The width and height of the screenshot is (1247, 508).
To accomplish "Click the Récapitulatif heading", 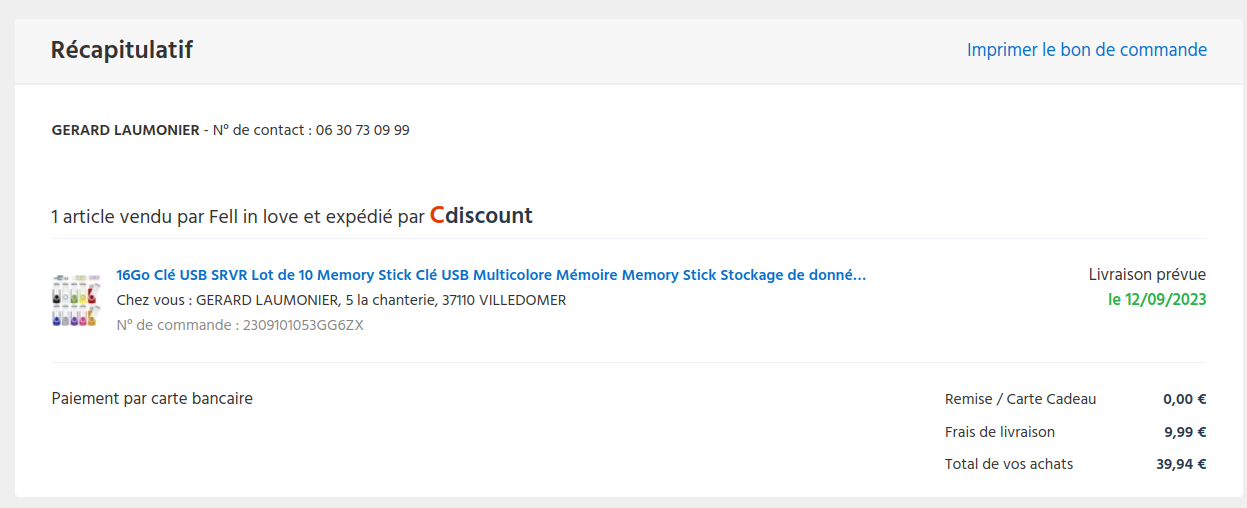I will pyautogui.click(x=122, y=50).
